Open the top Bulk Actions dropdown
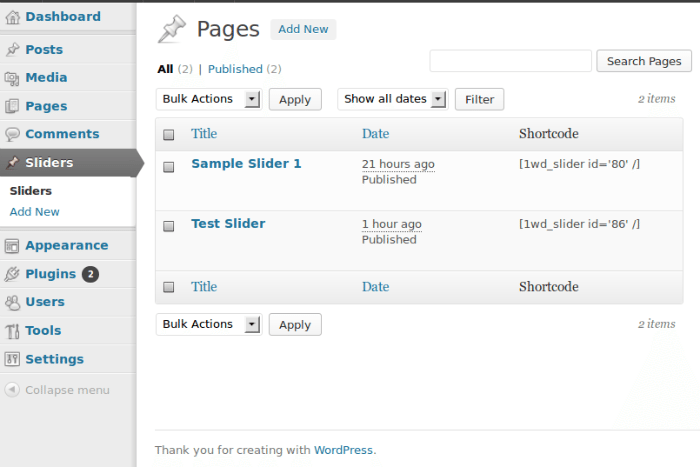The height and width of the screenshot is (467, 700). (208, 99)
